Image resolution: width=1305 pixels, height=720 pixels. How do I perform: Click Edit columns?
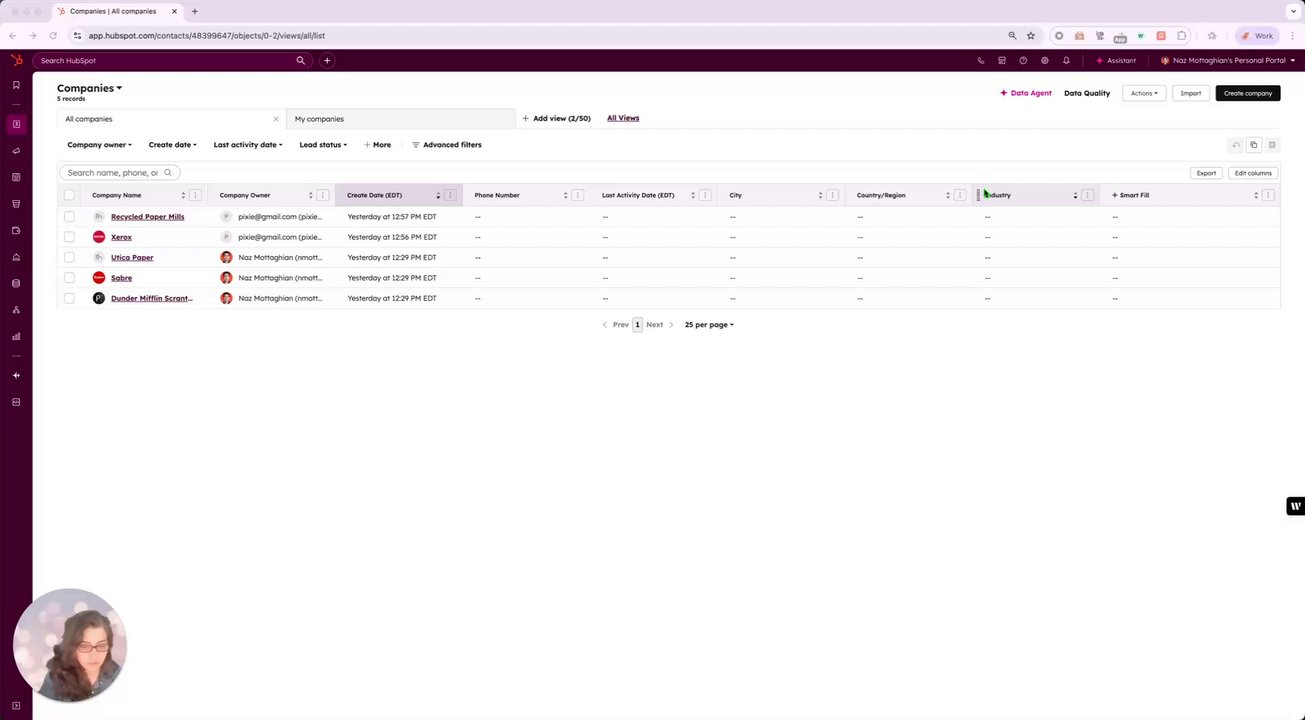[x=1253, y=173]
